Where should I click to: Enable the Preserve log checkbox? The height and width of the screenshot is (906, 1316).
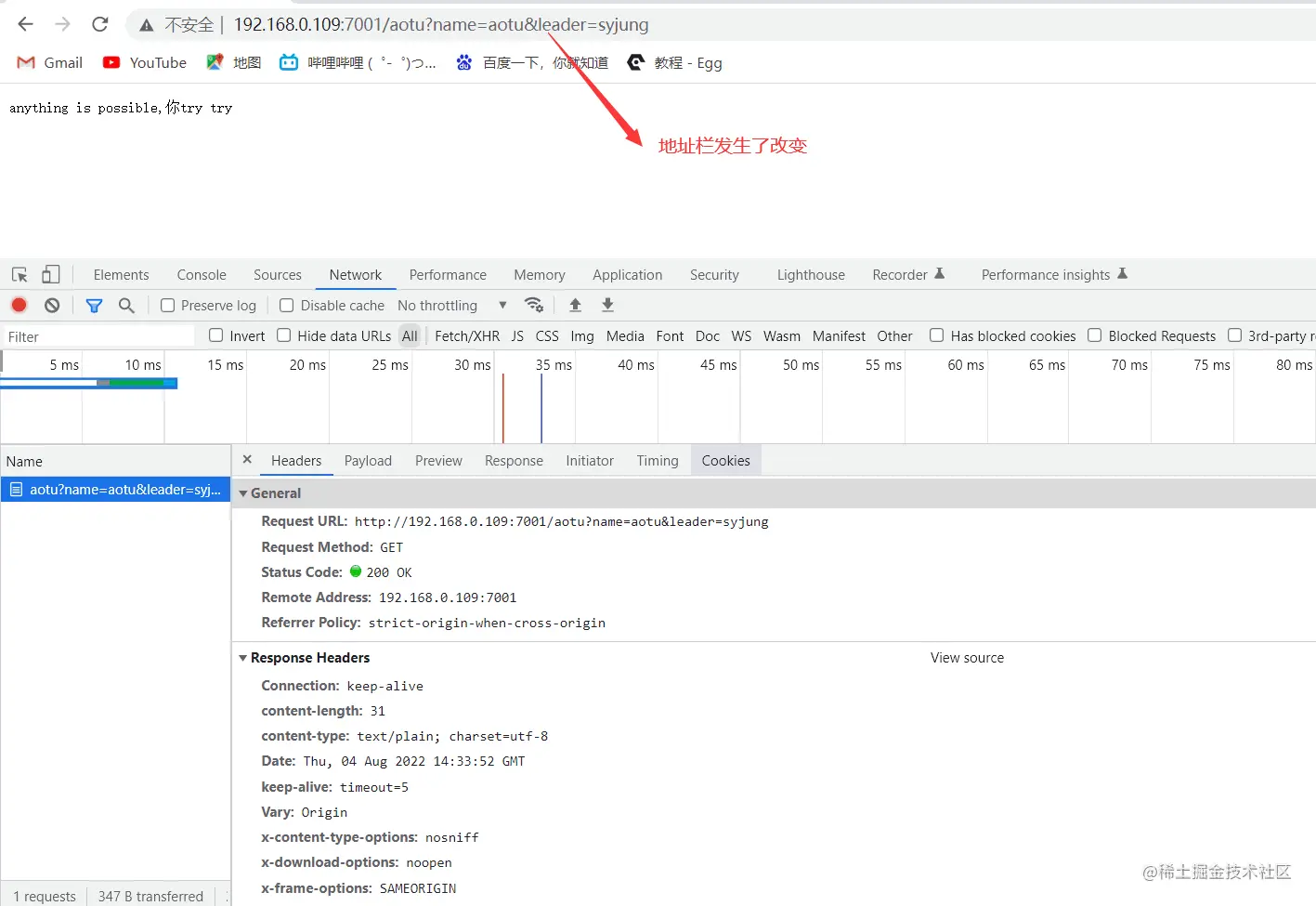pyautogui.click(x=168, y=306)
